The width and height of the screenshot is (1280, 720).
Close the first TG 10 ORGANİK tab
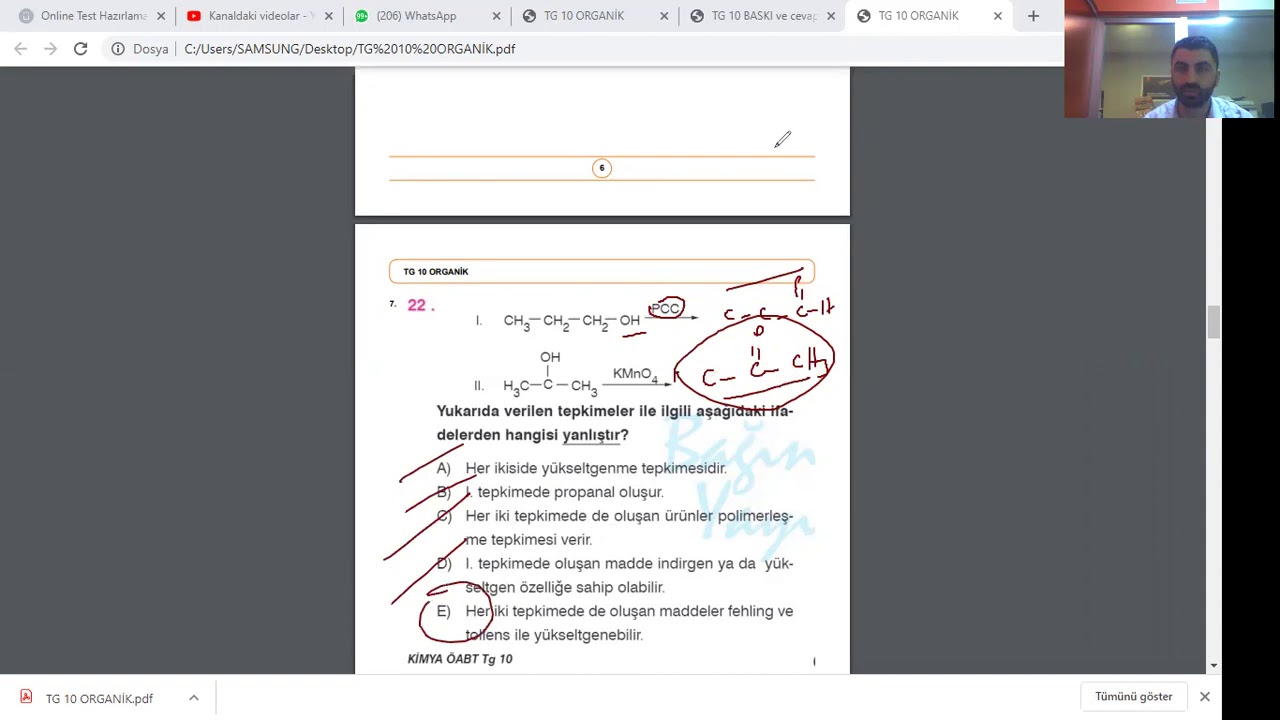(x=664, y=16)
